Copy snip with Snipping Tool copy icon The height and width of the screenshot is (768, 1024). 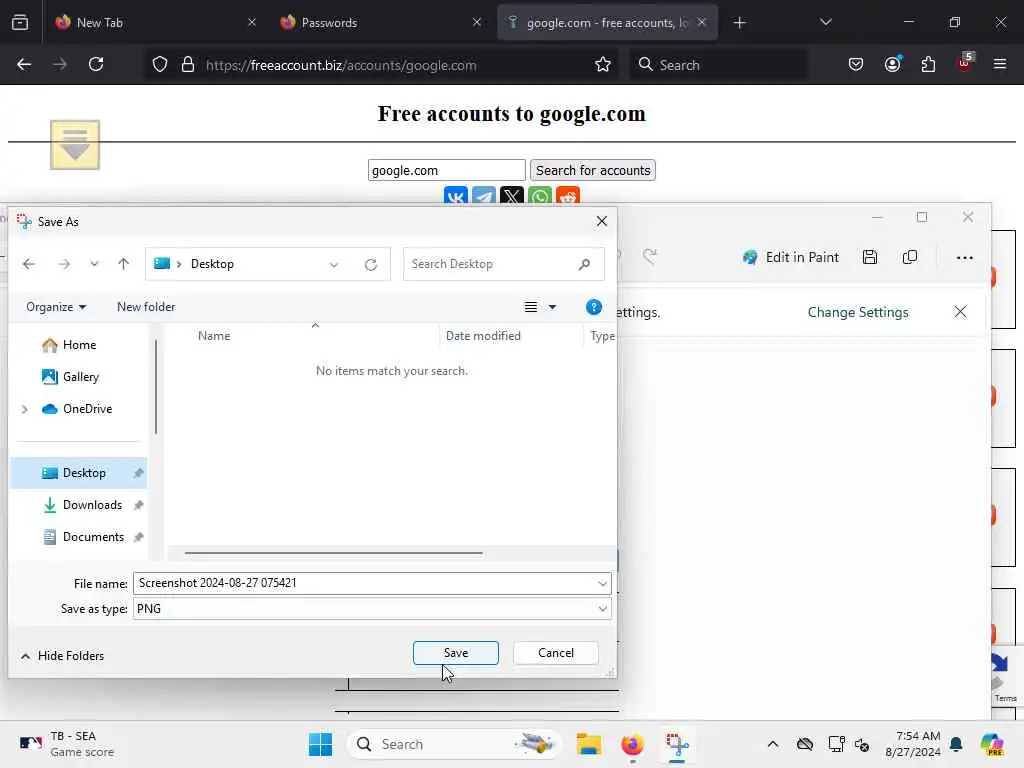(910, 257)
